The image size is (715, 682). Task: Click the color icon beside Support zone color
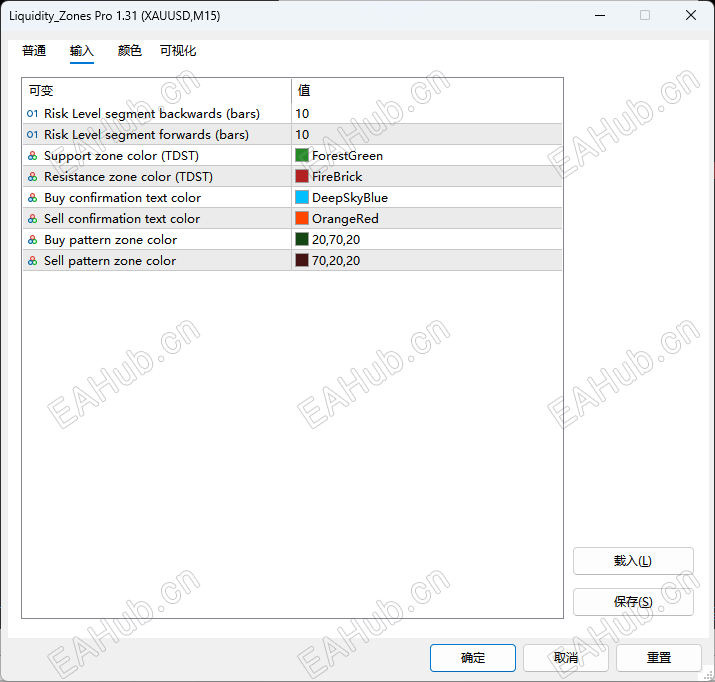32,156
